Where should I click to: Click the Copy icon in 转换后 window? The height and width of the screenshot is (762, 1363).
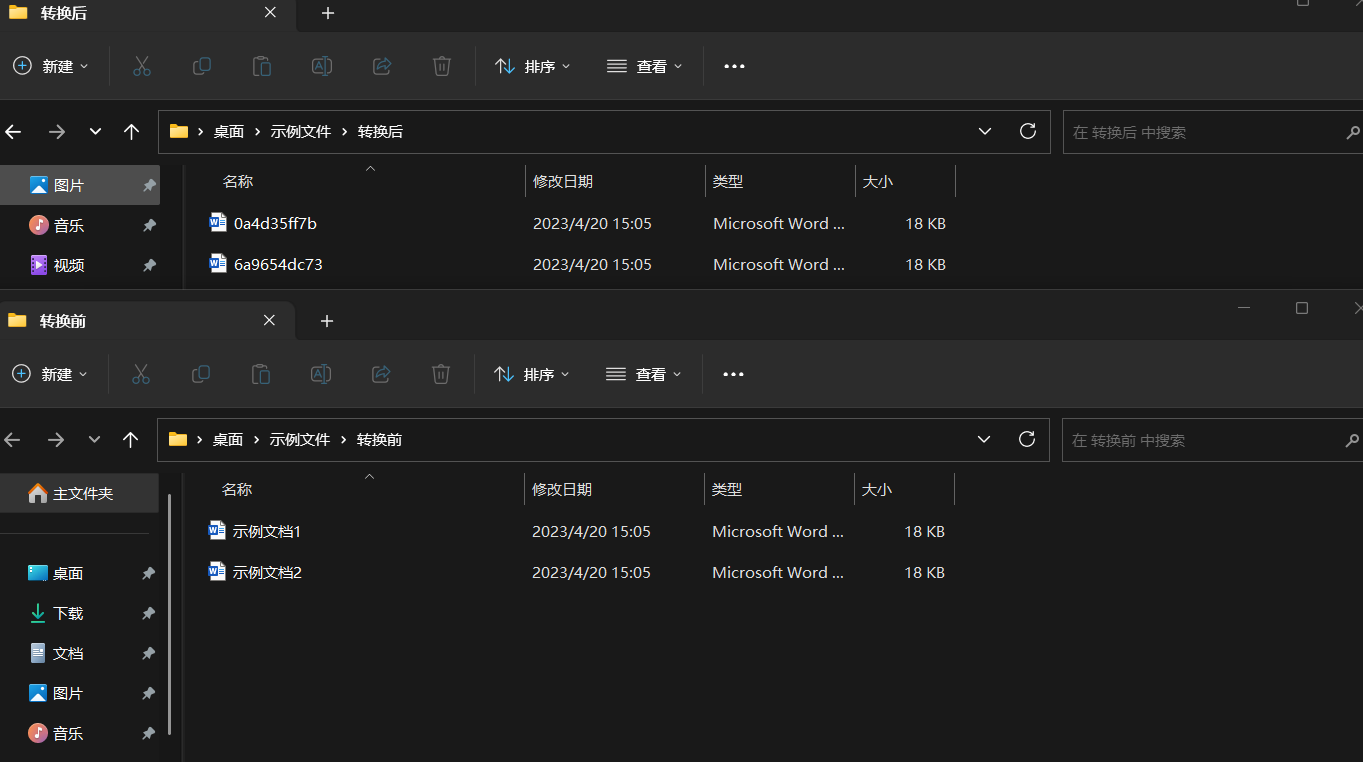201,66
